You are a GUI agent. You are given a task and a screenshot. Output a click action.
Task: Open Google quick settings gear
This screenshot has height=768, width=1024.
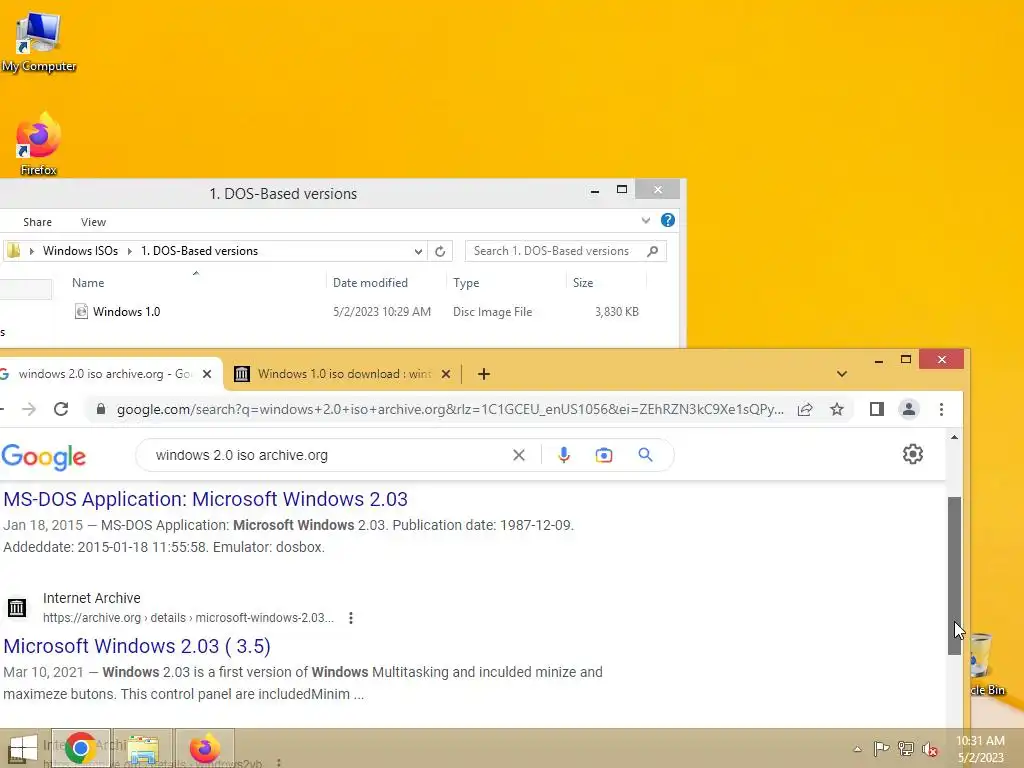coord(912,455)
